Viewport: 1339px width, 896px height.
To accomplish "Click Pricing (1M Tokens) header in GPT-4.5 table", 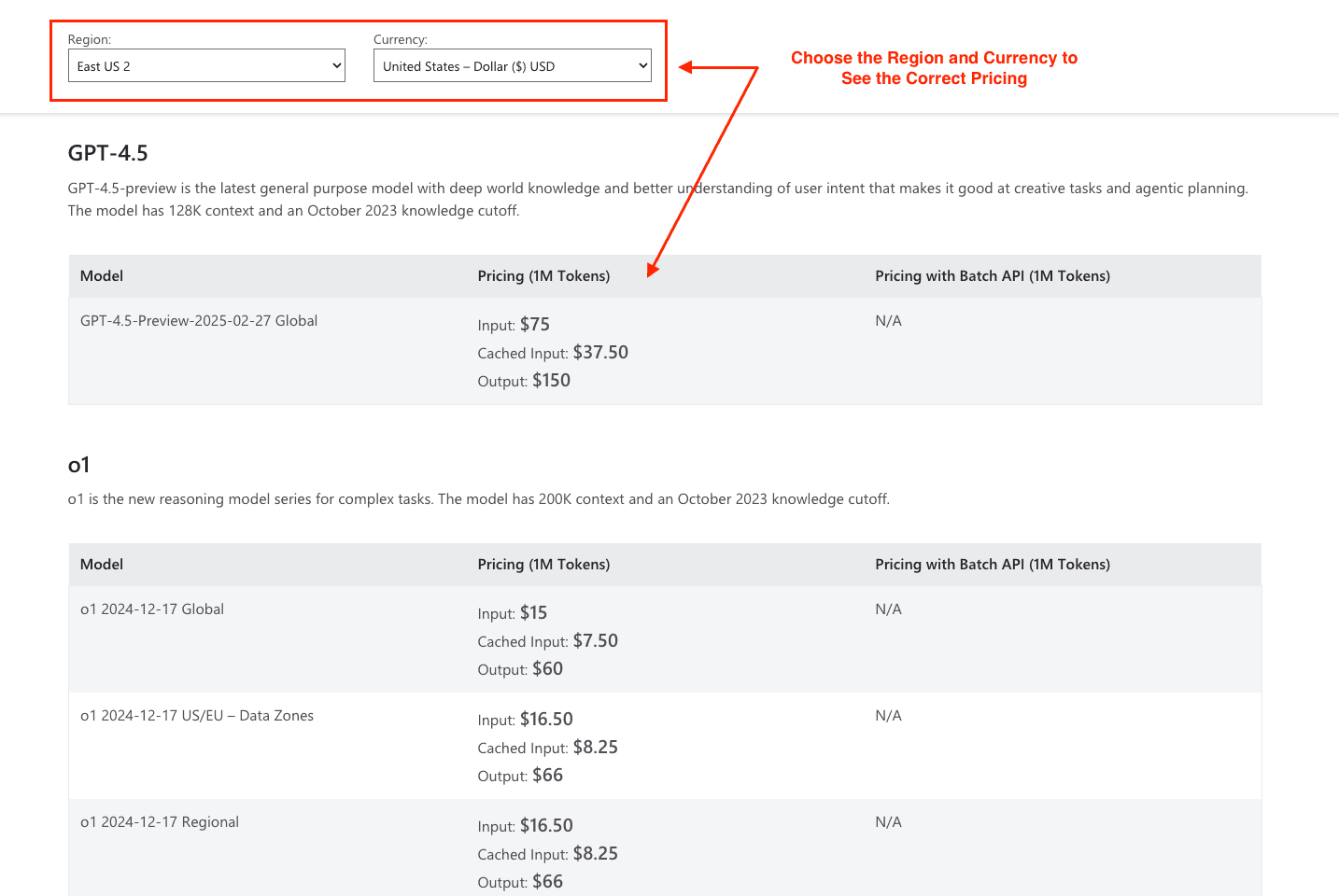I will click(x=543, y=276).
